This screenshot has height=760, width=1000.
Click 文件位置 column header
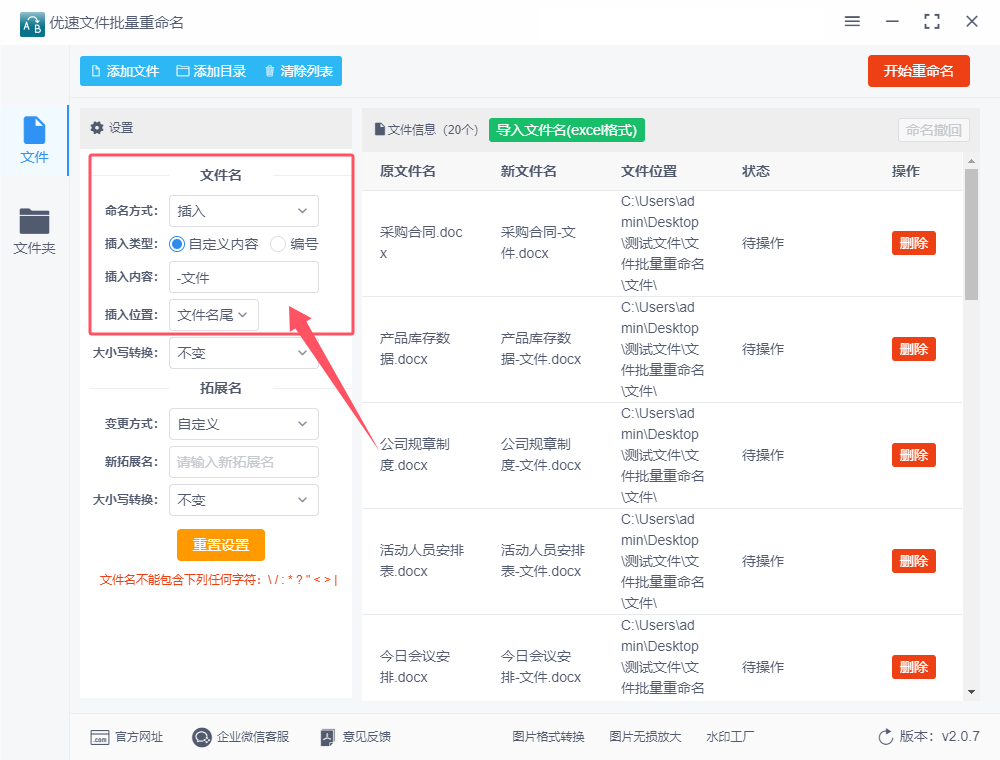tap(649, 171)
